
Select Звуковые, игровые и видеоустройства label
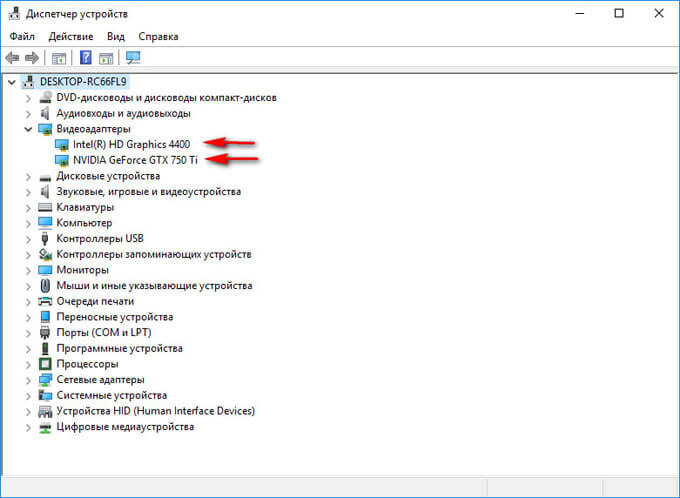tap(148, 191)
